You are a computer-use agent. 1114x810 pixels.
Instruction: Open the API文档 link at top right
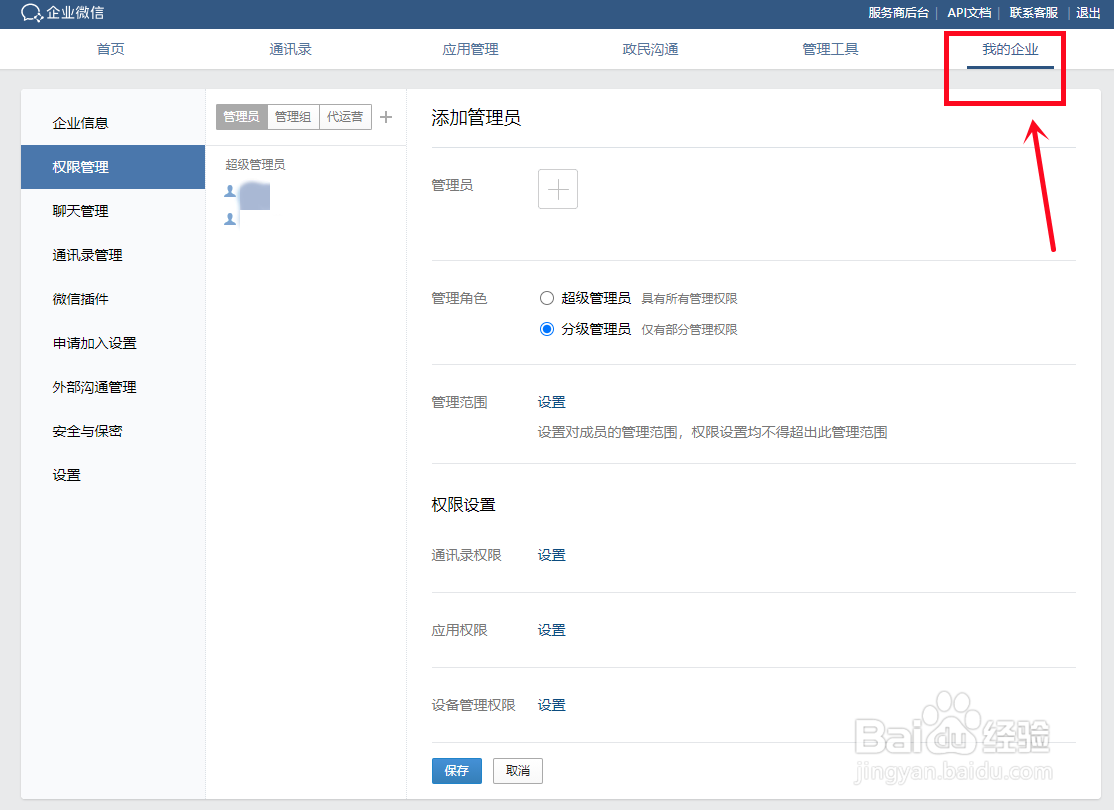968,13
